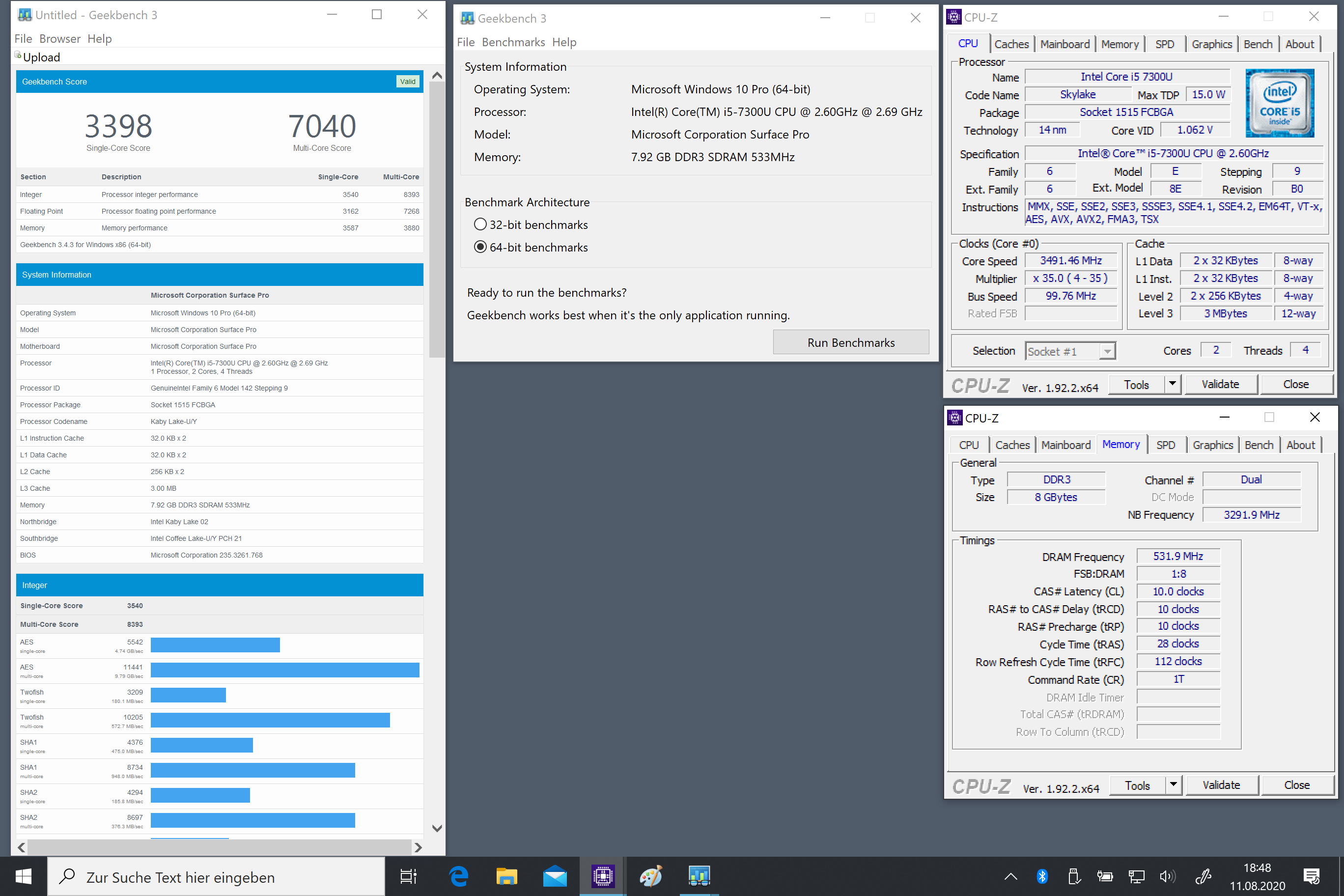Image resolution: width=1344 pixels, height=896 pixels.
Task: Click the Upload icon in Geekbench results
Action: (x=18, y=56)
